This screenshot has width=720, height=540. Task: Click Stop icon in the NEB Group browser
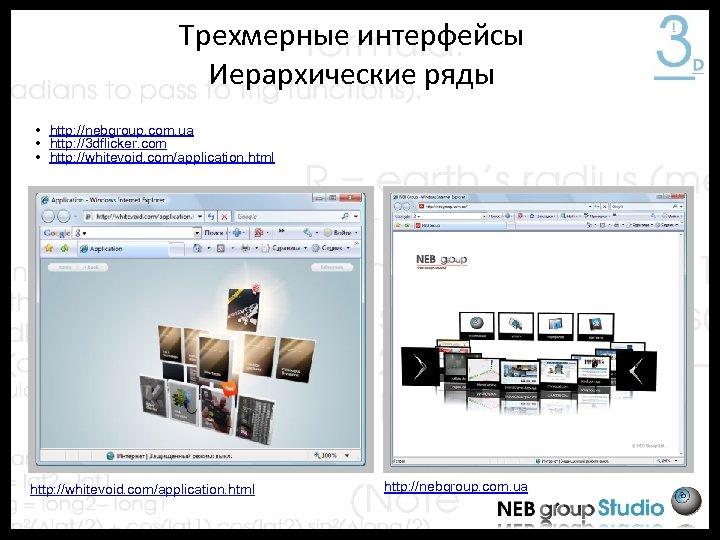[605, 207]
